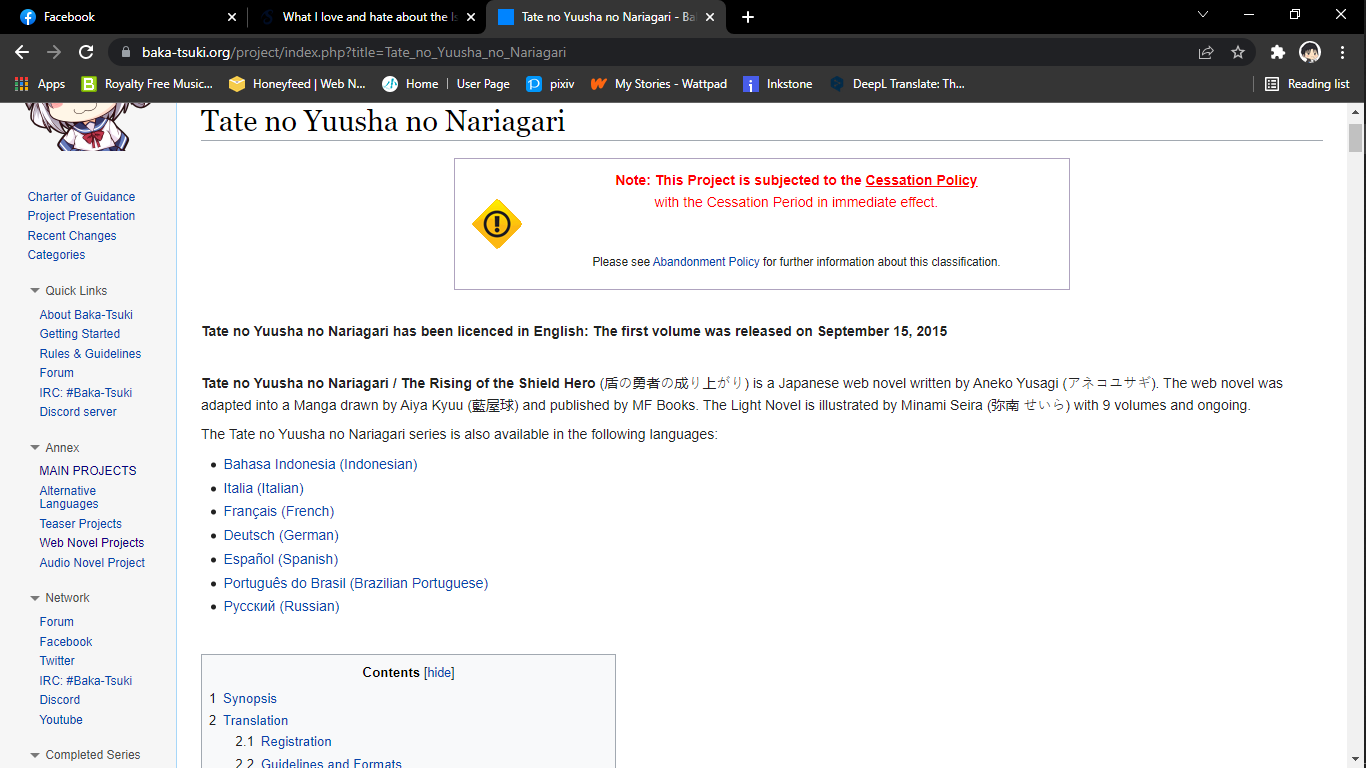Image resolution: width=1366 pixels, height=768 pixels.
Task: Open Chrome three-dot menu
Action: 1342,52
